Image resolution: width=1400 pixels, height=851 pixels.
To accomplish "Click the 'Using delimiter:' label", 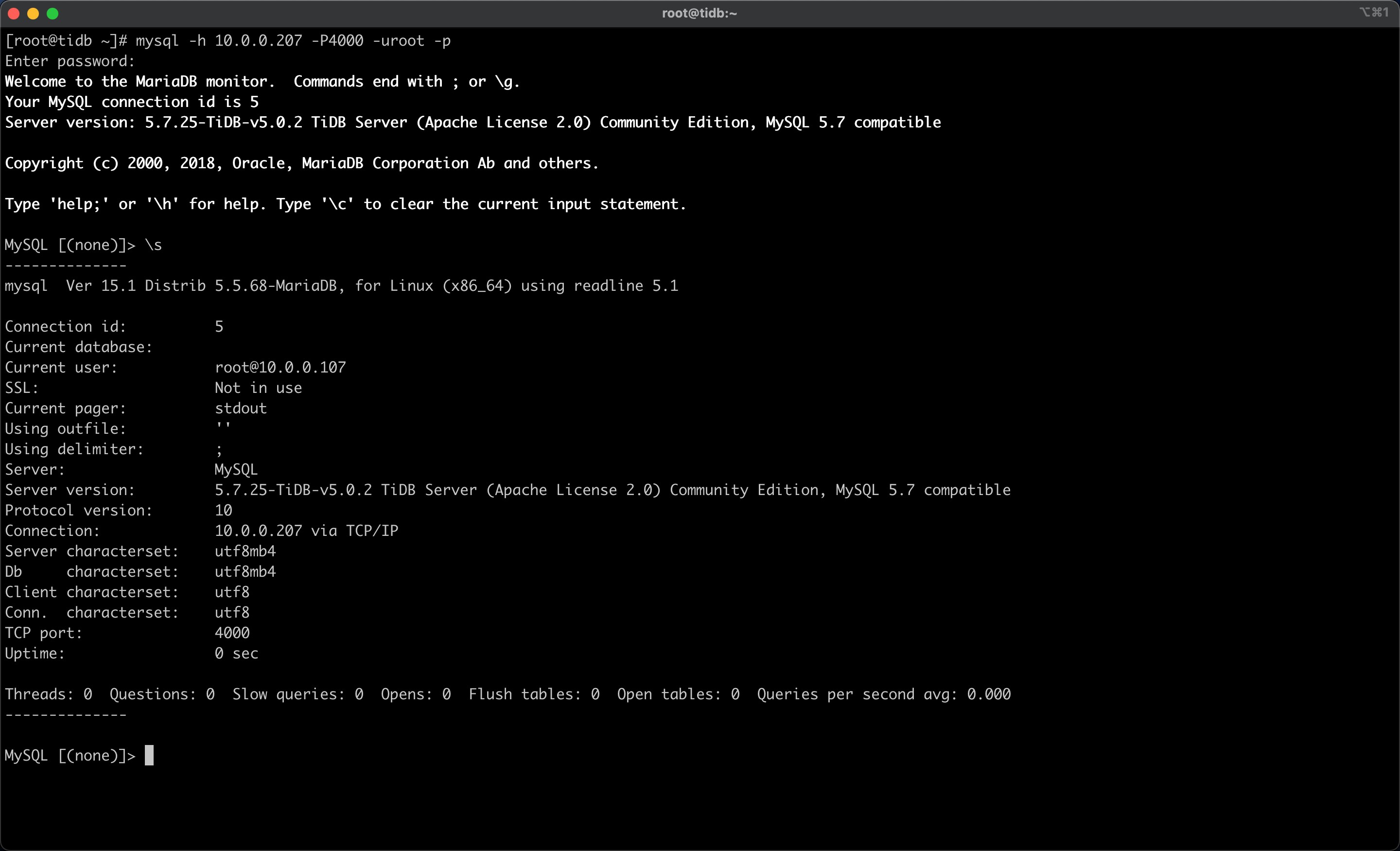I will (74, 450).
